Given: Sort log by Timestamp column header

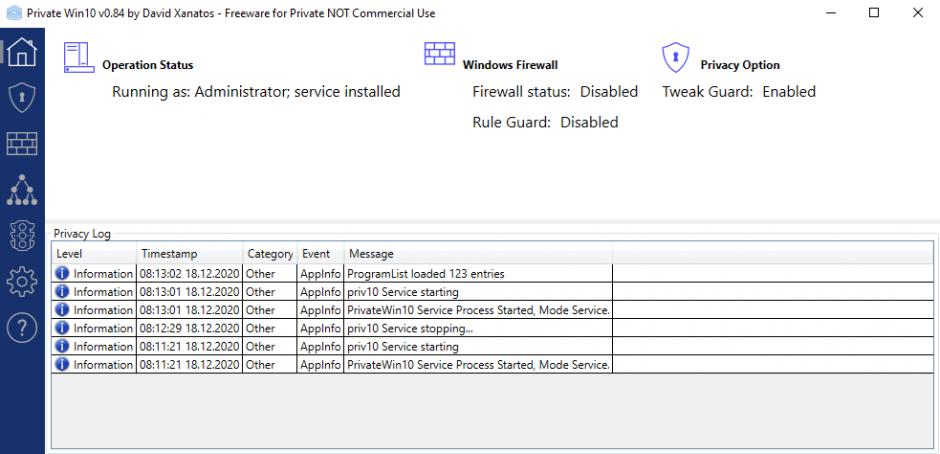Looking at the screenshot, I should pyautogui.click(x=190, y=254).
